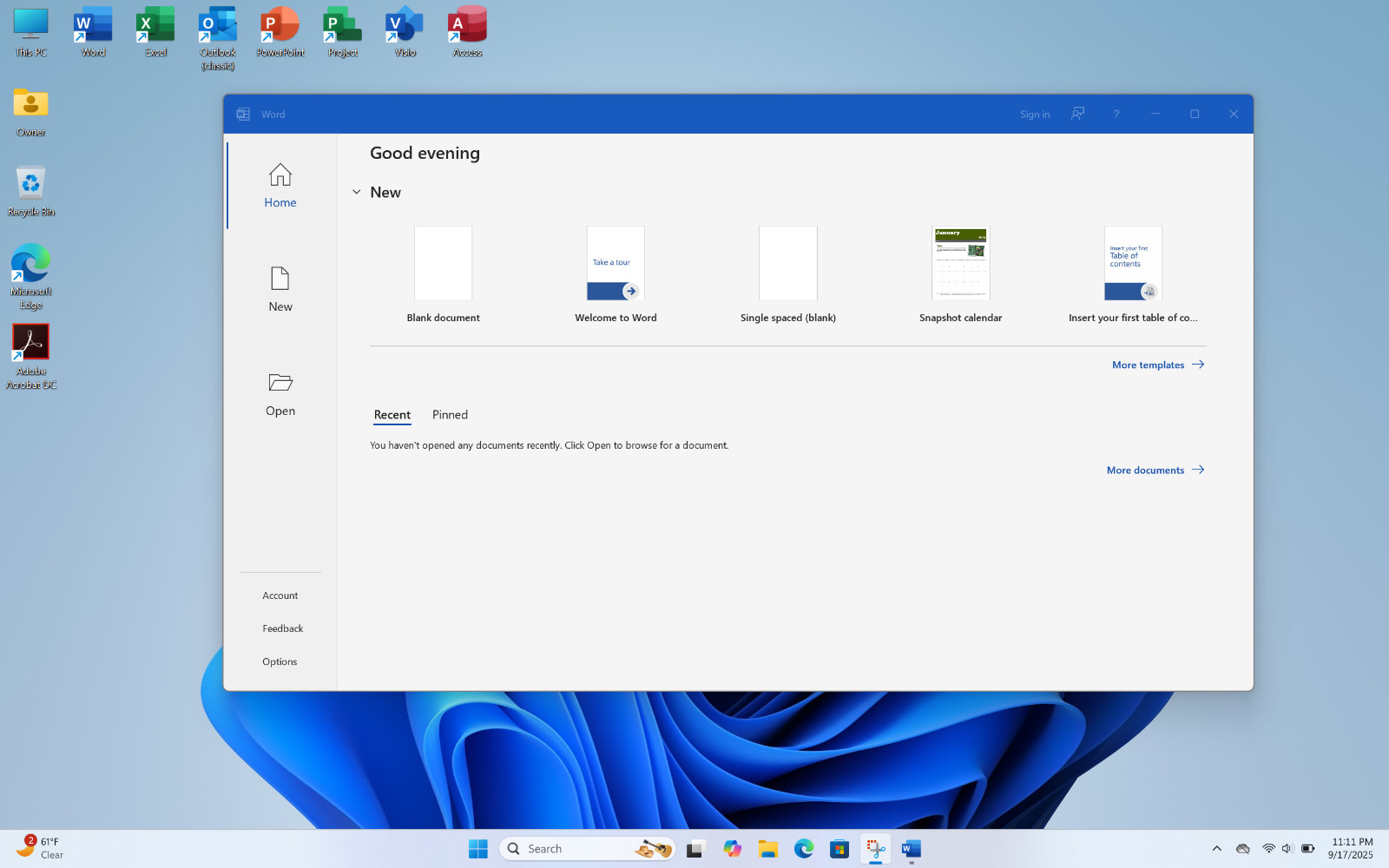Choose the Snapshot calendar template
This screenshot has height=868, width=1389.
click(960, 274)
